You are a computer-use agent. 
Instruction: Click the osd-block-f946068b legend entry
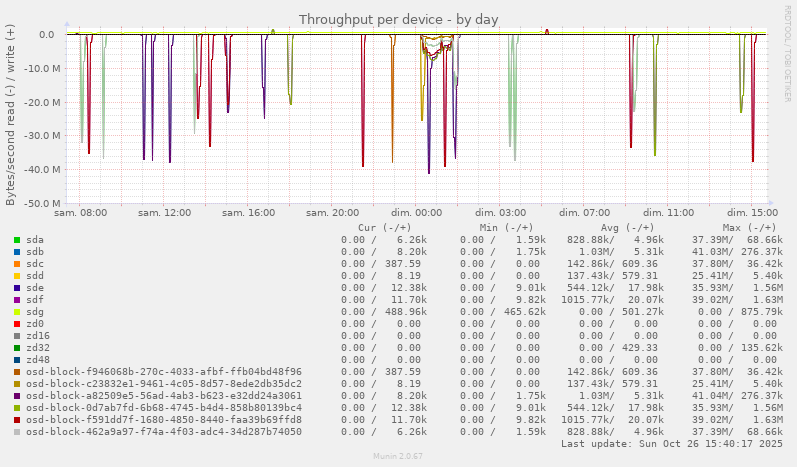[163, 372]
